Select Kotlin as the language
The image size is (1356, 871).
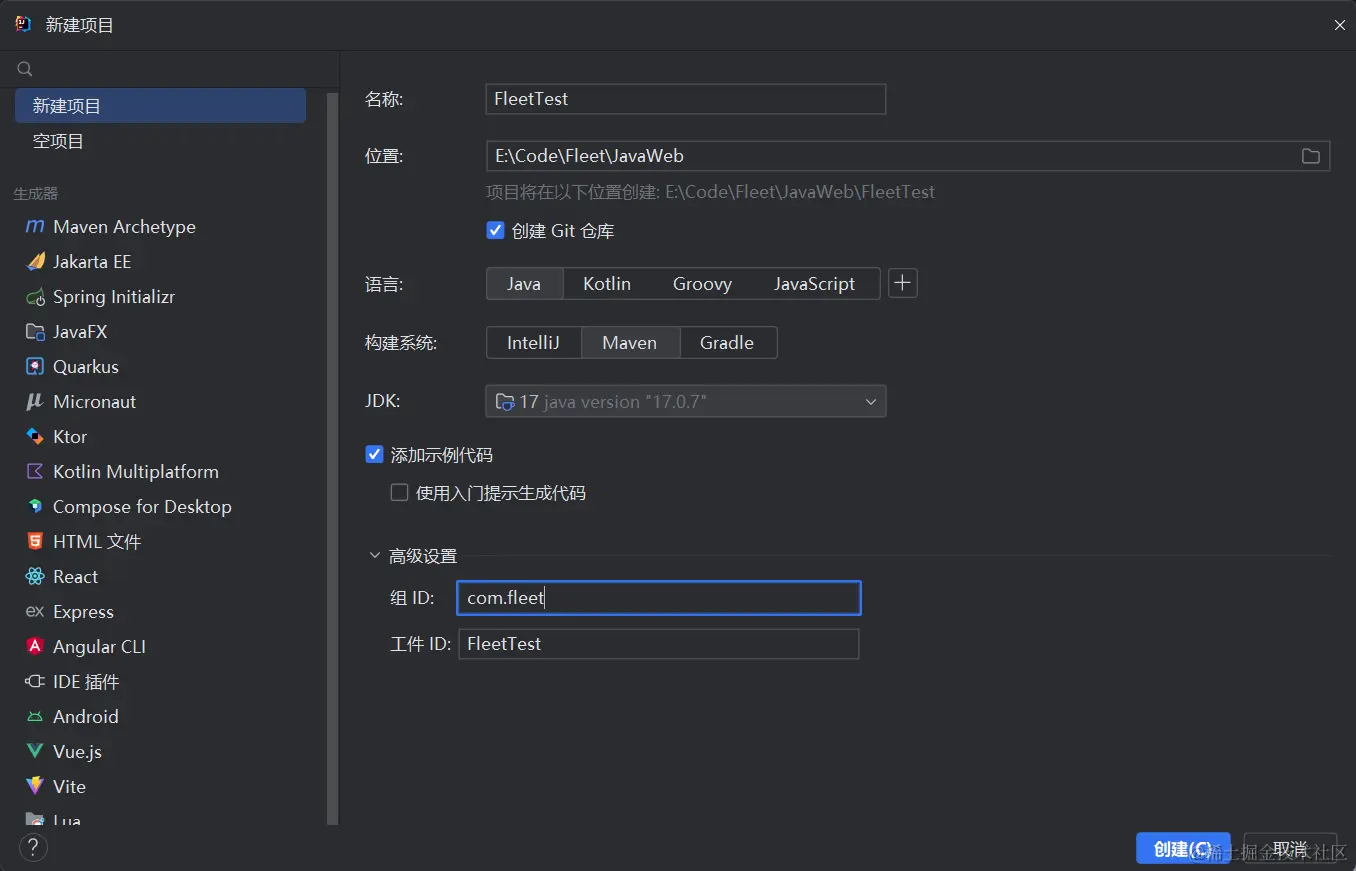point(607,284)
